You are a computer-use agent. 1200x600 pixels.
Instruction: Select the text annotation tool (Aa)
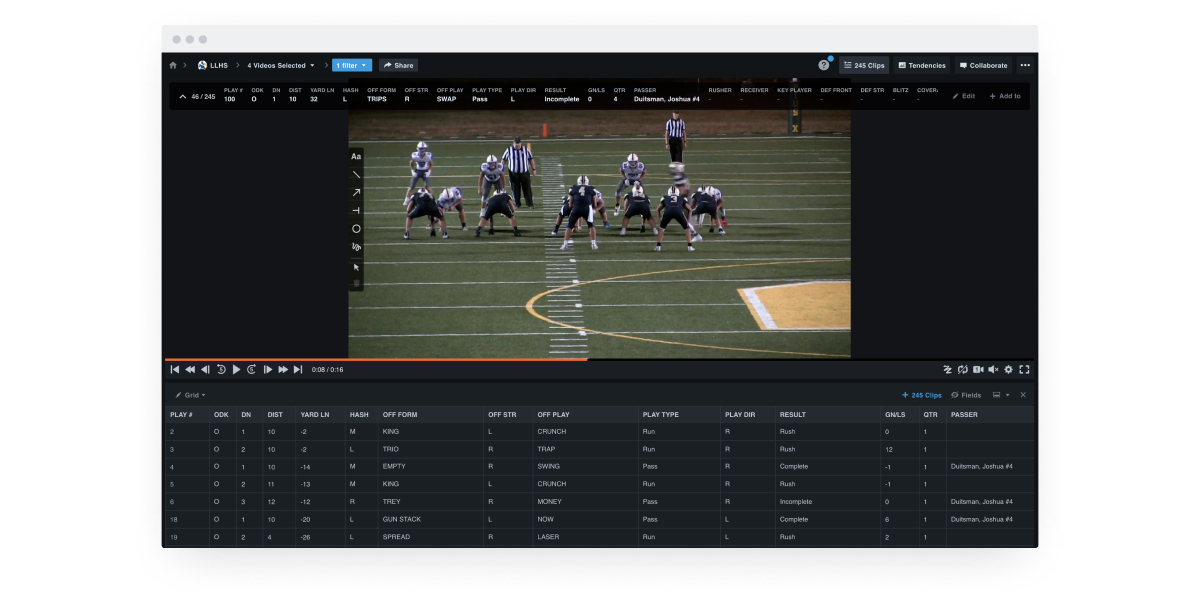(x=356, y=157)
